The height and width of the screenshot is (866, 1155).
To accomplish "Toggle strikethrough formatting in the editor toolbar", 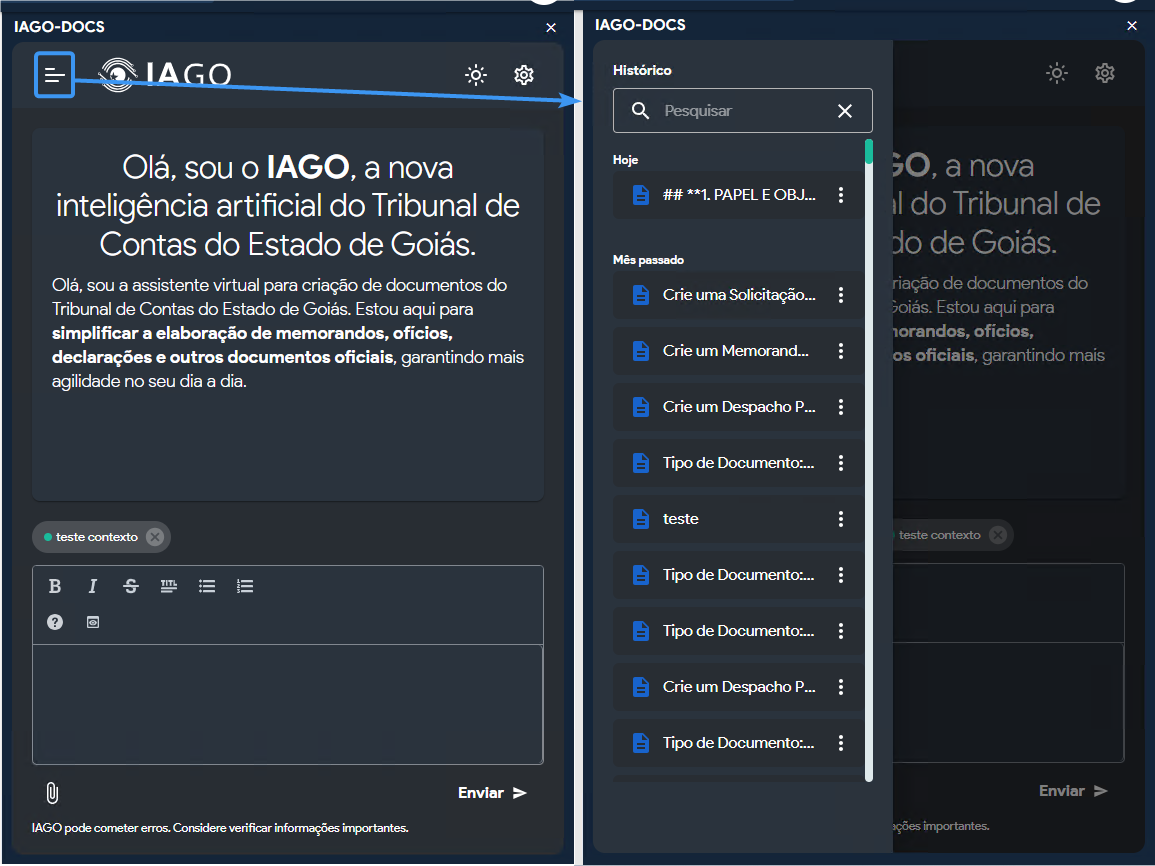I will (x=131, y=586).
